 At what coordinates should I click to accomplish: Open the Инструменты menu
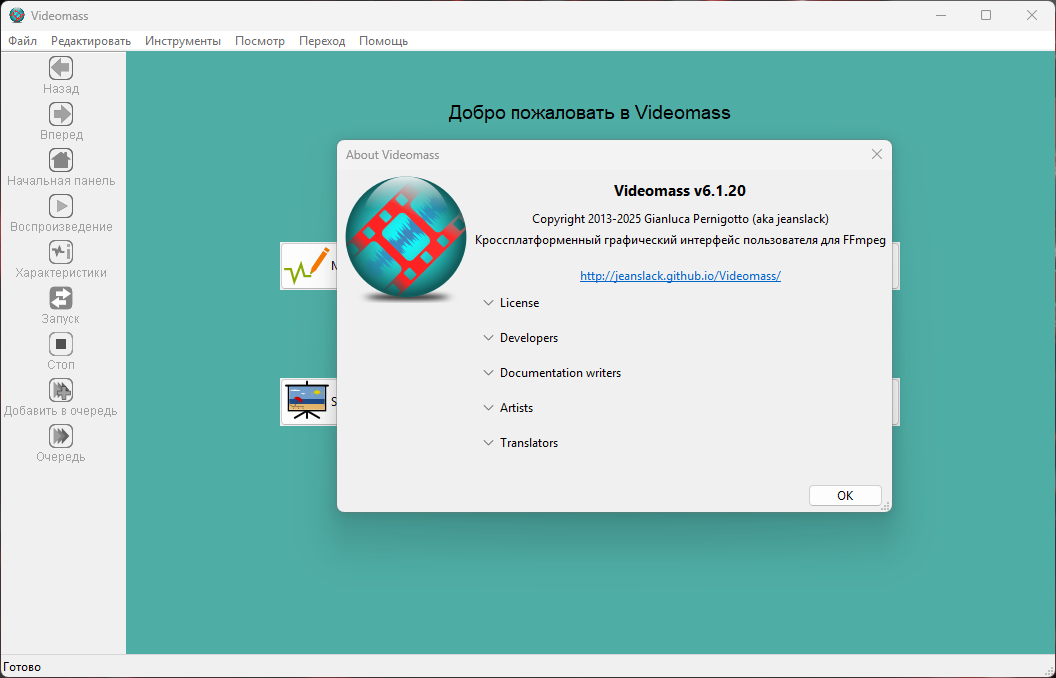[x=183, y=41]
